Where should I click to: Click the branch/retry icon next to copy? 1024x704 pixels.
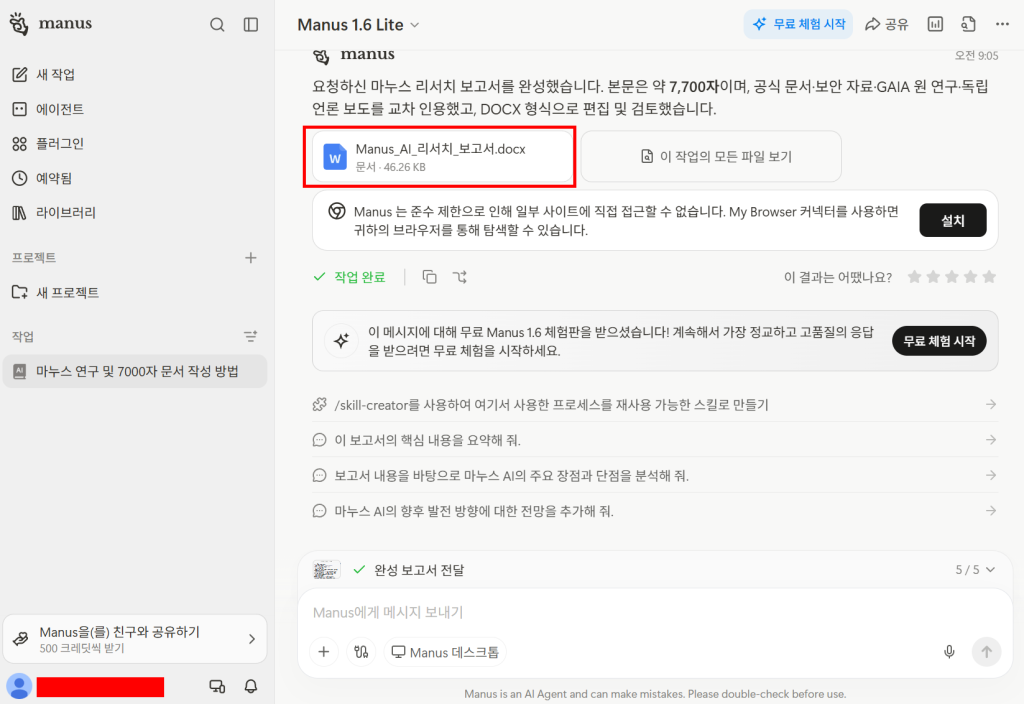click(460, 277)
